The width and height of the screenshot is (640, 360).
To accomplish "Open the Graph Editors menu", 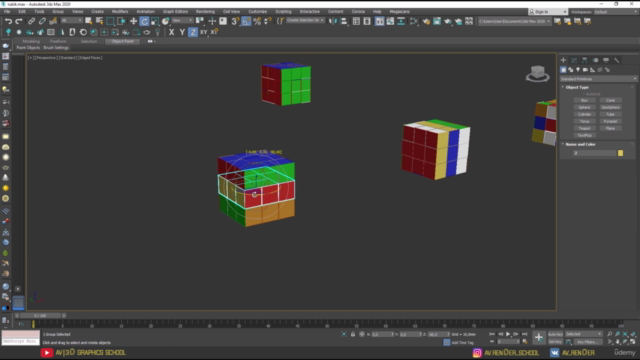I will click(x=176, y=12).
